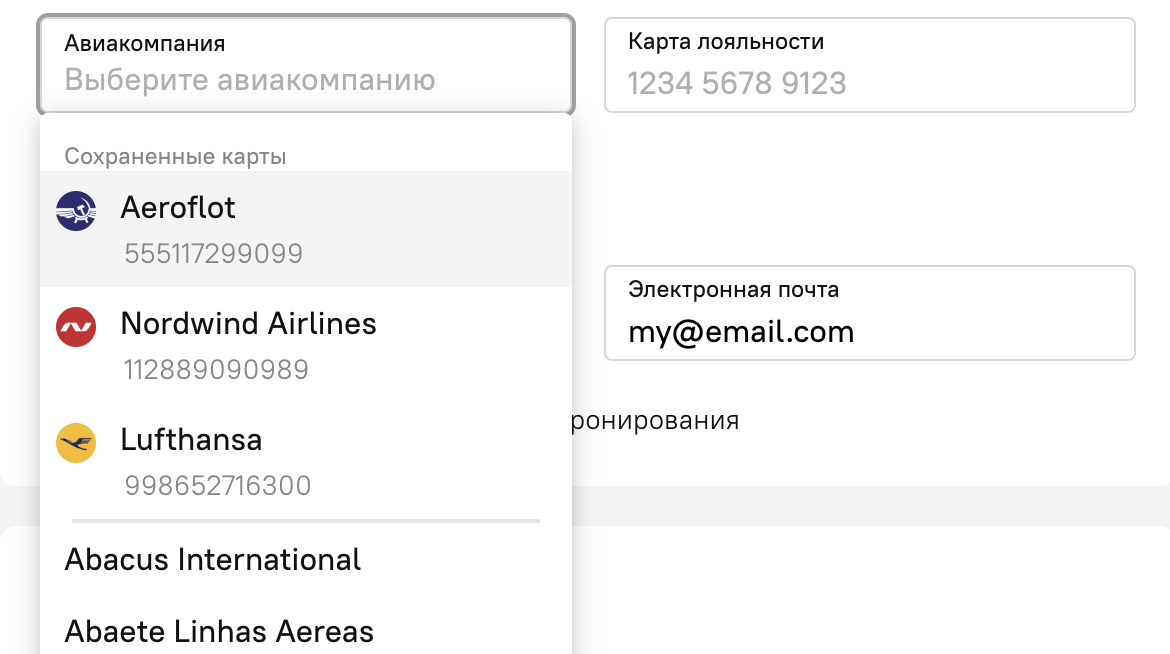Screen dimensions: 1170x654
Task: Select Aeroflot from saved cards
Action: 178,208
